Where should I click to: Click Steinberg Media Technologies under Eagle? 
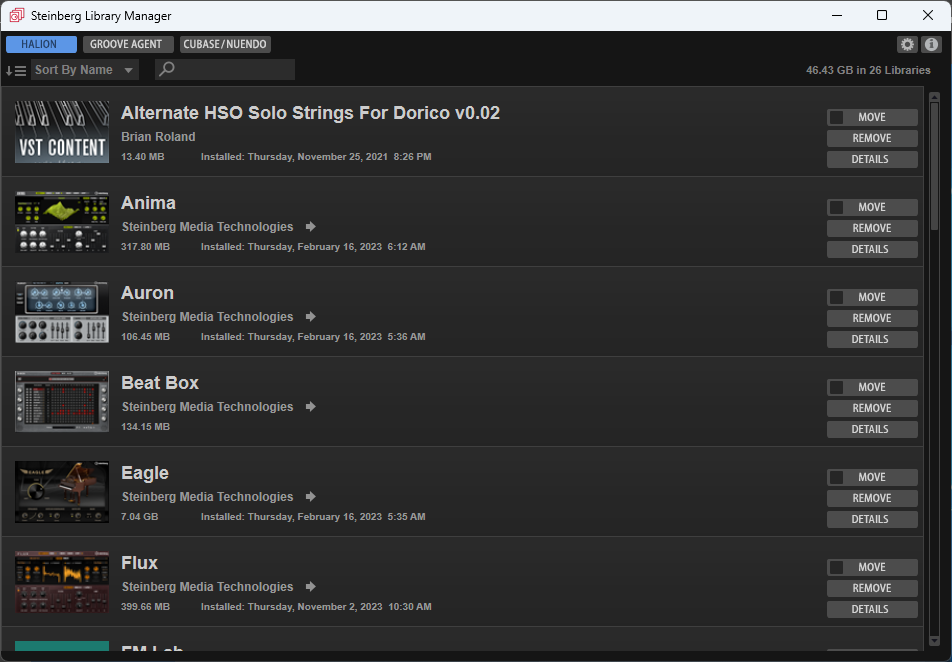point(207,496)
